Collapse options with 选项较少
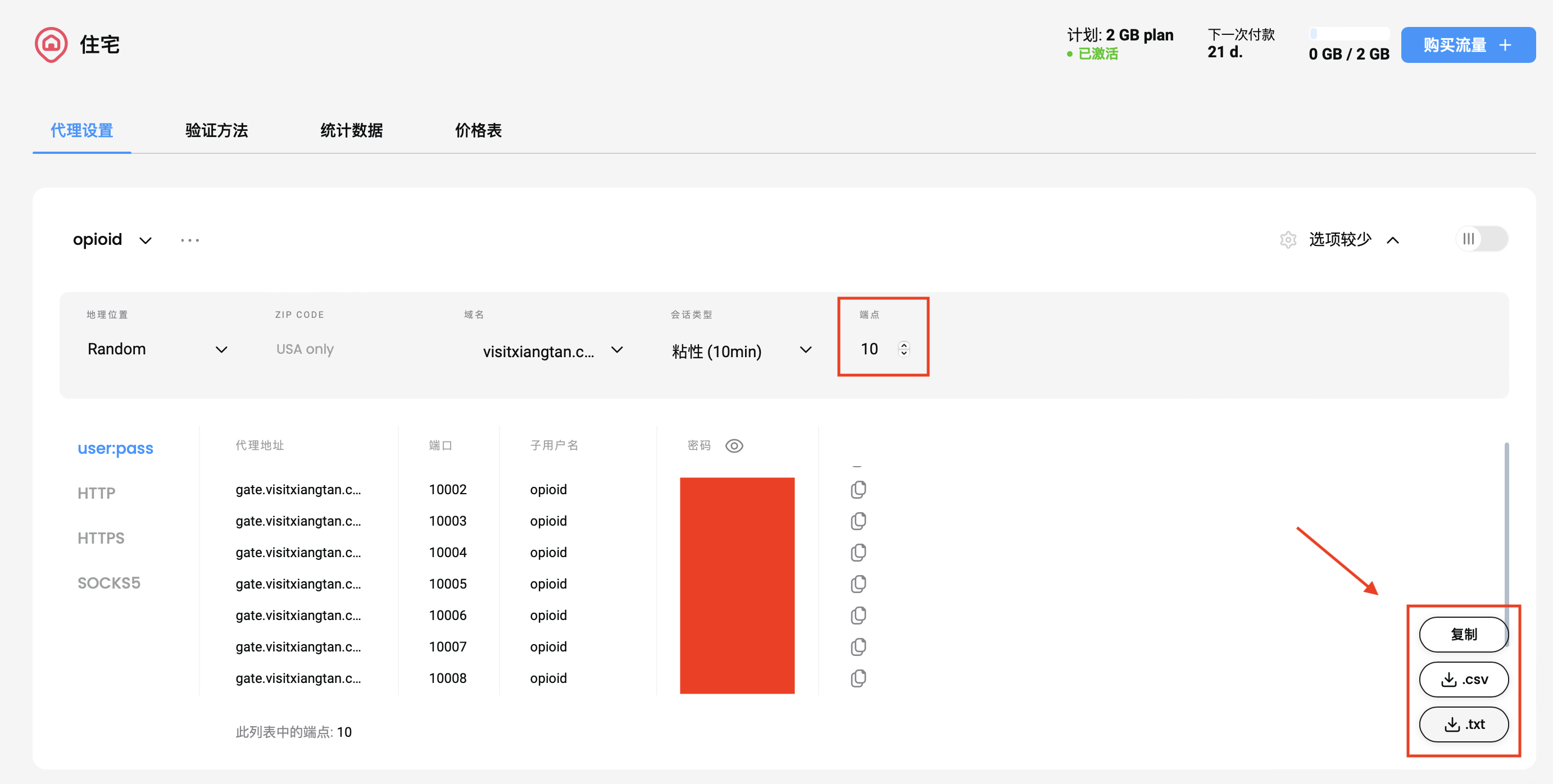Viewport: 1553px width, 784px height. click(x=1354, y=239)
